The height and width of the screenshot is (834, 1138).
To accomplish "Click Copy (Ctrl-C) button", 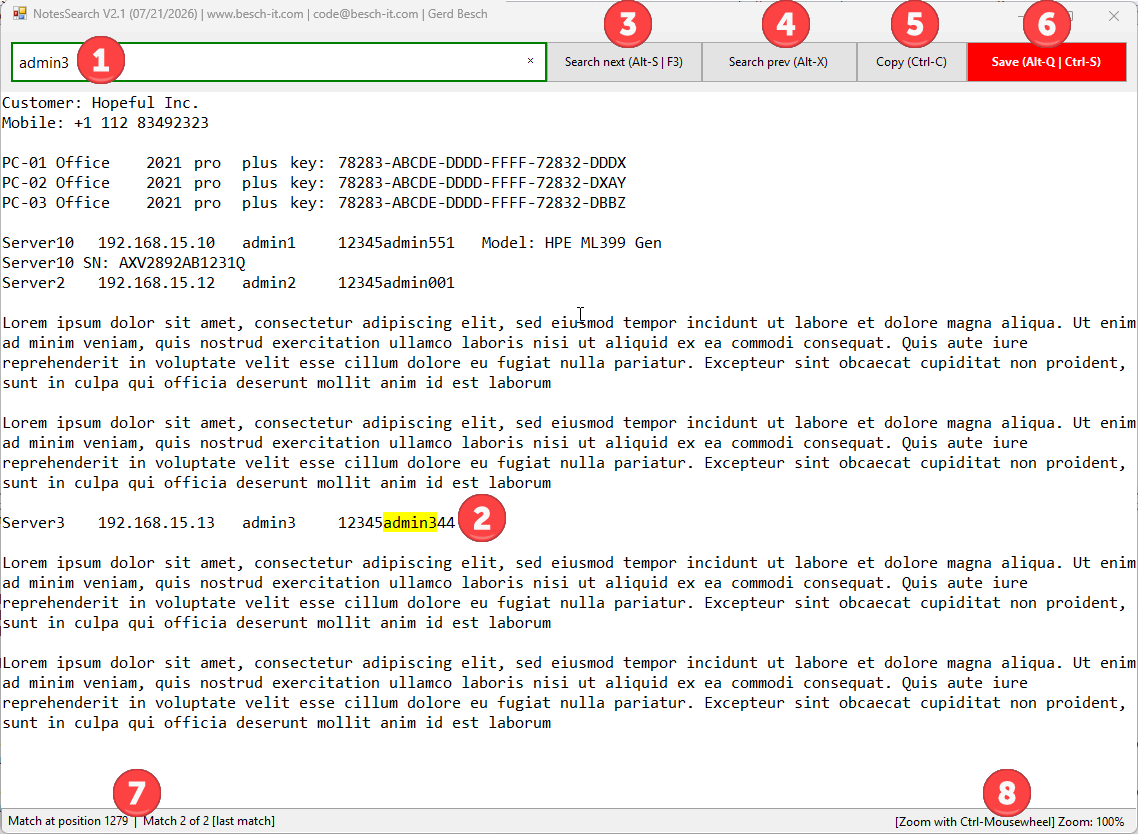I will click(x=912, y=62).
